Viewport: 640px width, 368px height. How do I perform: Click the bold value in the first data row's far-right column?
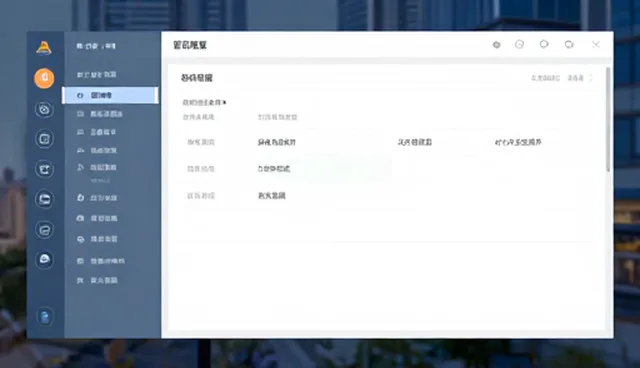pyautogui.click(x=518, y=142)
